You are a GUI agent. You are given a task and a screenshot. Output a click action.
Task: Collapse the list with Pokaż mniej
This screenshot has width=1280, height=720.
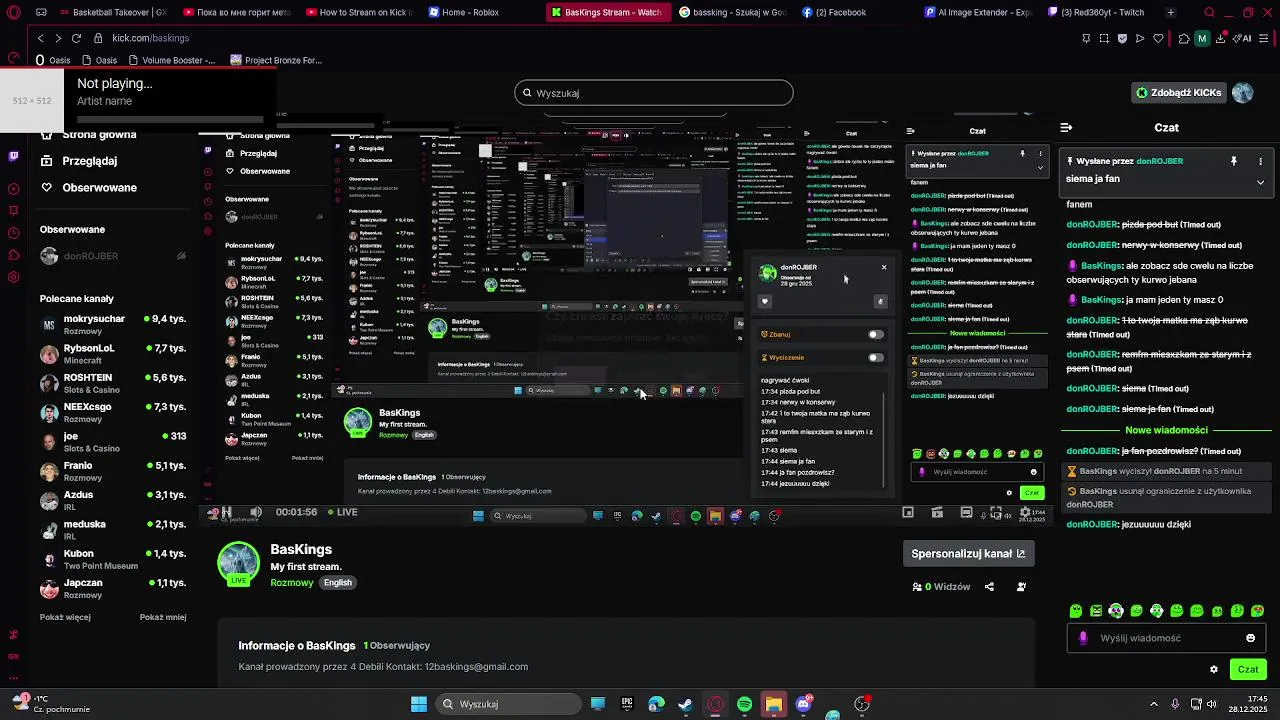(163, 617)
